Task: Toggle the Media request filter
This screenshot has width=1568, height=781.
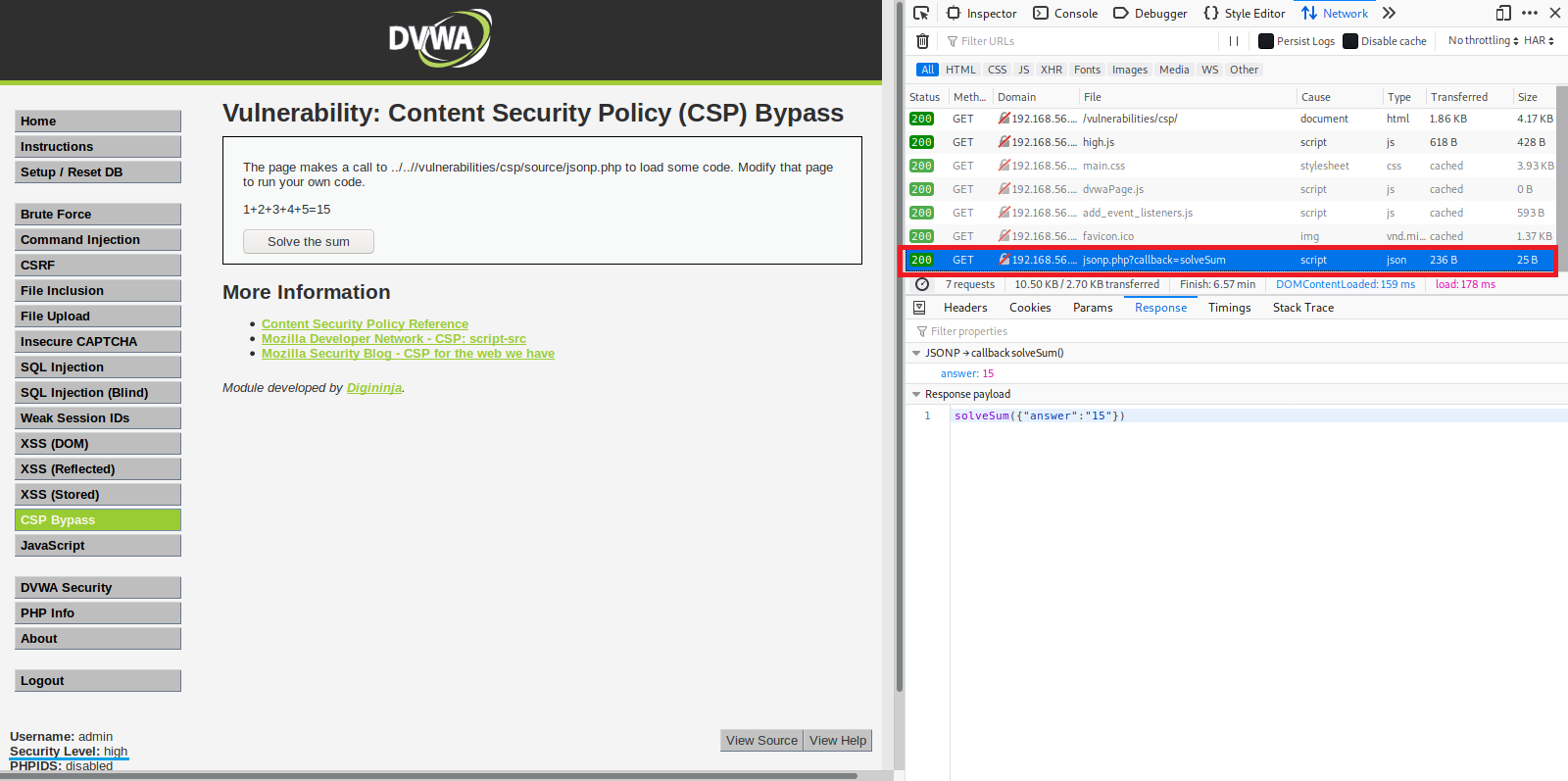Action: pyautogui.click(x=1174, y=70)
